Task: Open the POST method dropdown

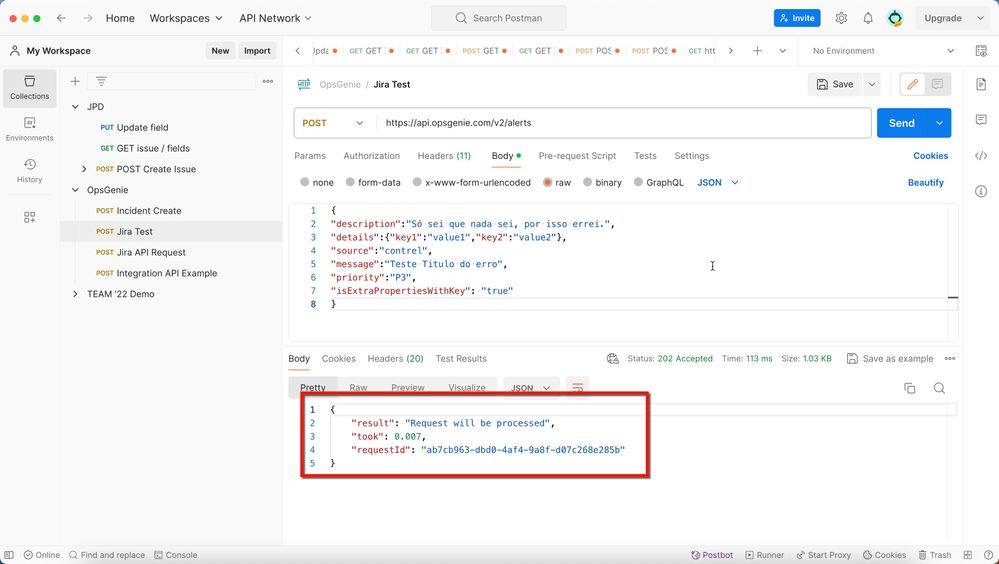Action: pyautogui.click(x=333, y=123)
